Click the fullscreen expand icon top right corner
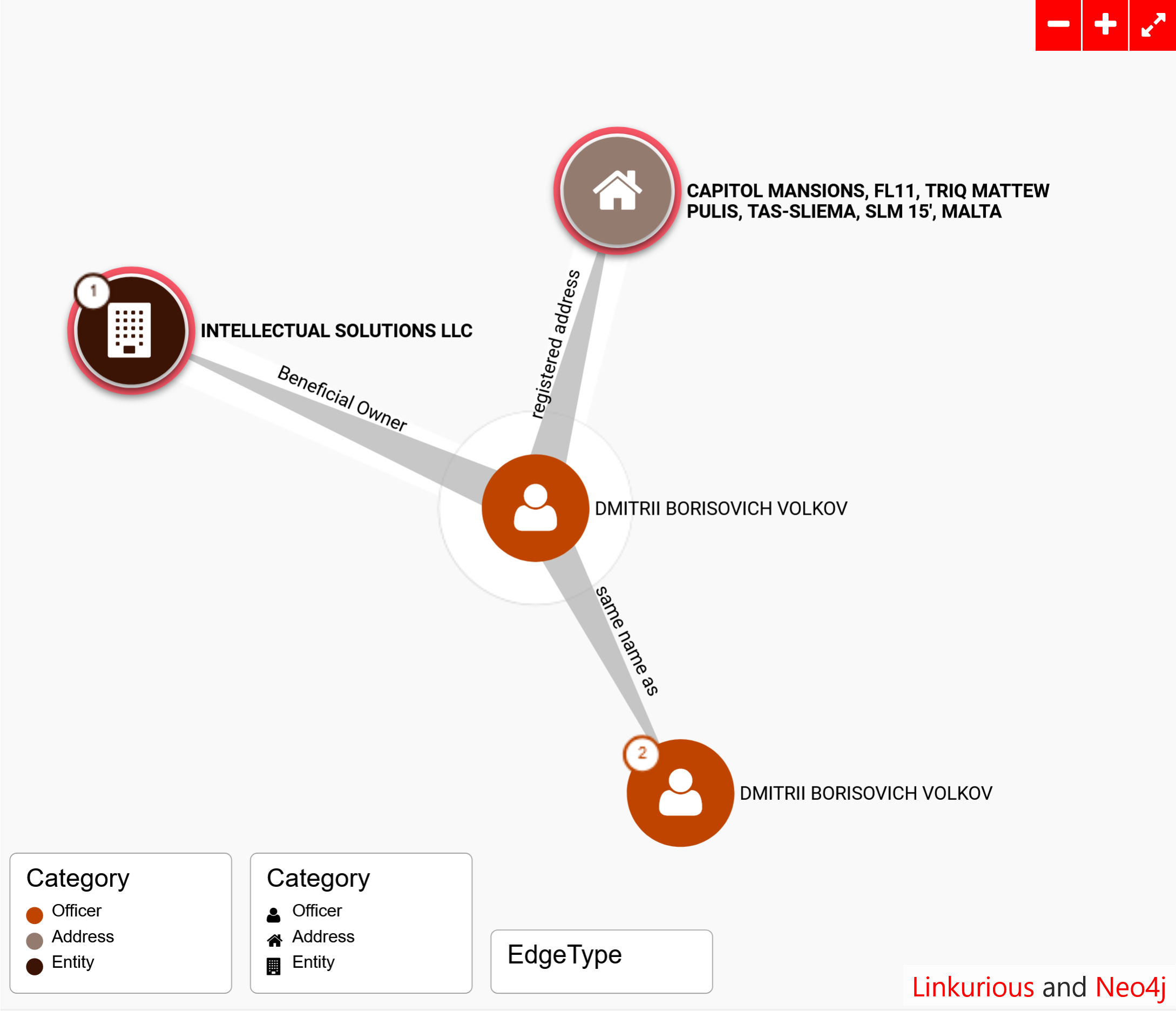Screen dimensions: 1176x1011 pos(1152,24)
